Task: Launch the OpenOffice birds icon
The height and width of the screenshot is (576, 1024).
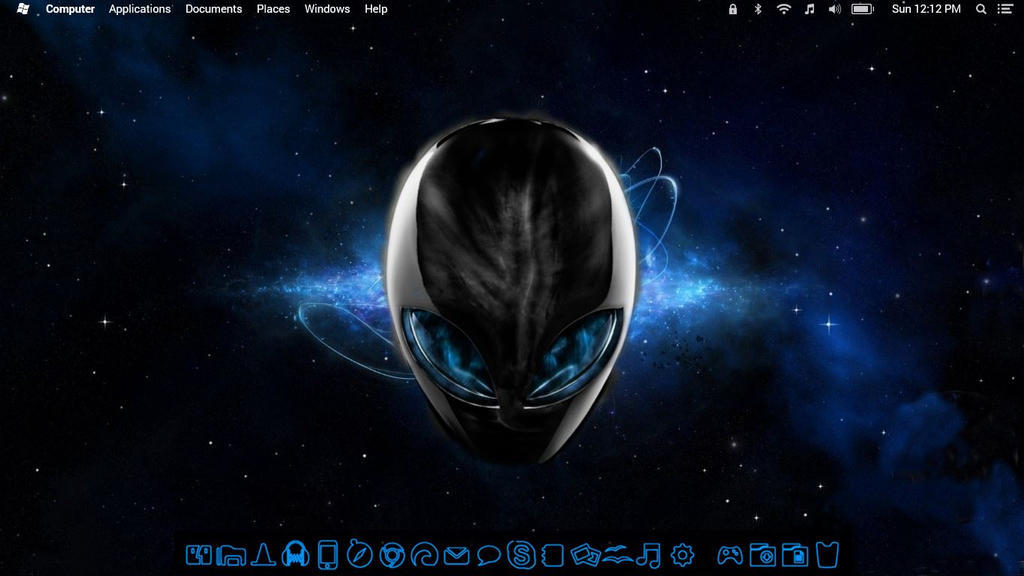Action: click(617, 556)
